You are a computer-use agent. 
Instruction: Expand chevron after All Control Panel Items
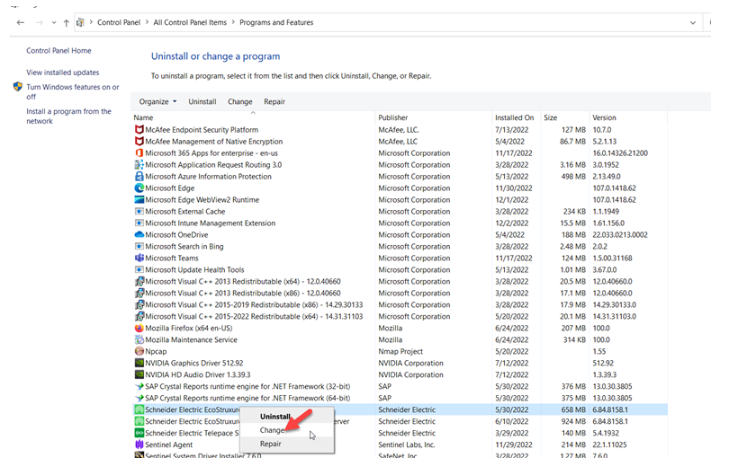click(x=233, y=22)
